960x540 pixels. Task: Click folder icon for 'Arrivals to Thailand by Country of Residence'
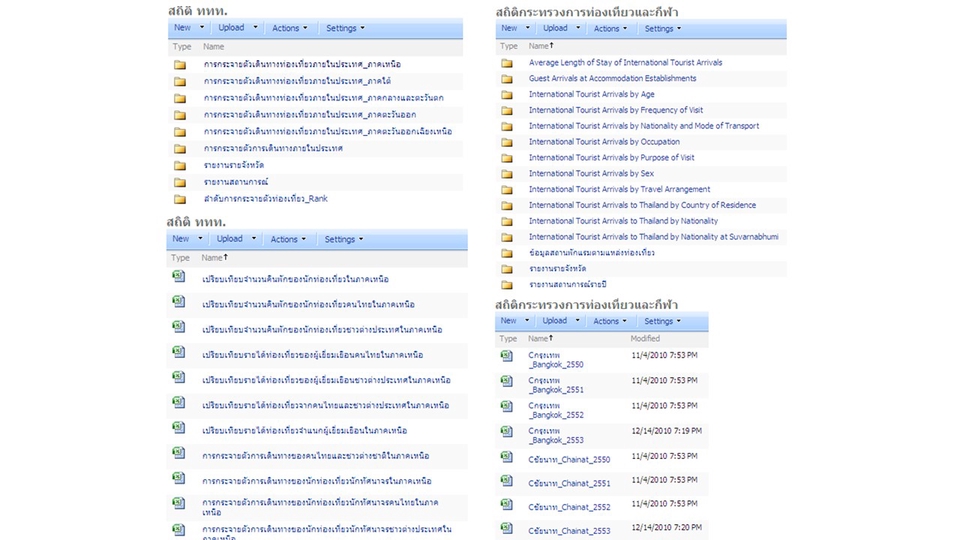click(507, 206)
